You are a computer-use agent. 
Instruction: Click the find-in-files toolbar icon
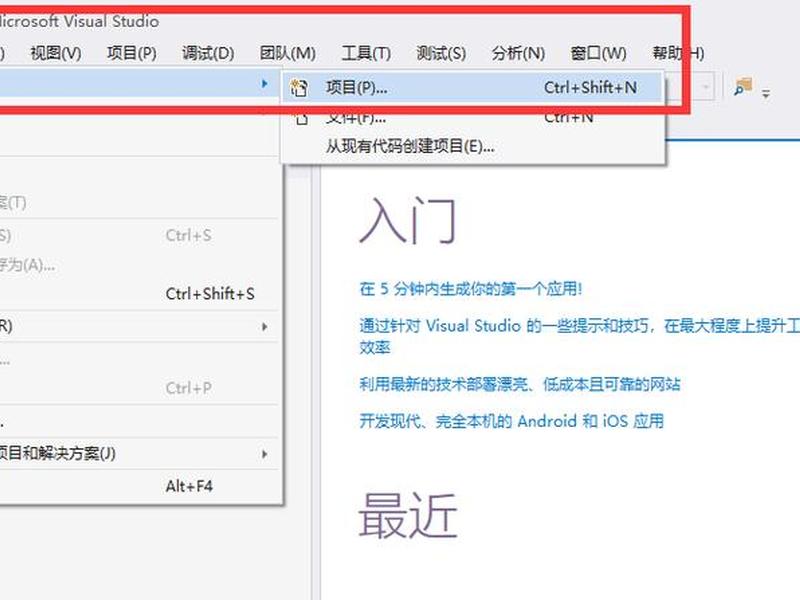(743, 87)
